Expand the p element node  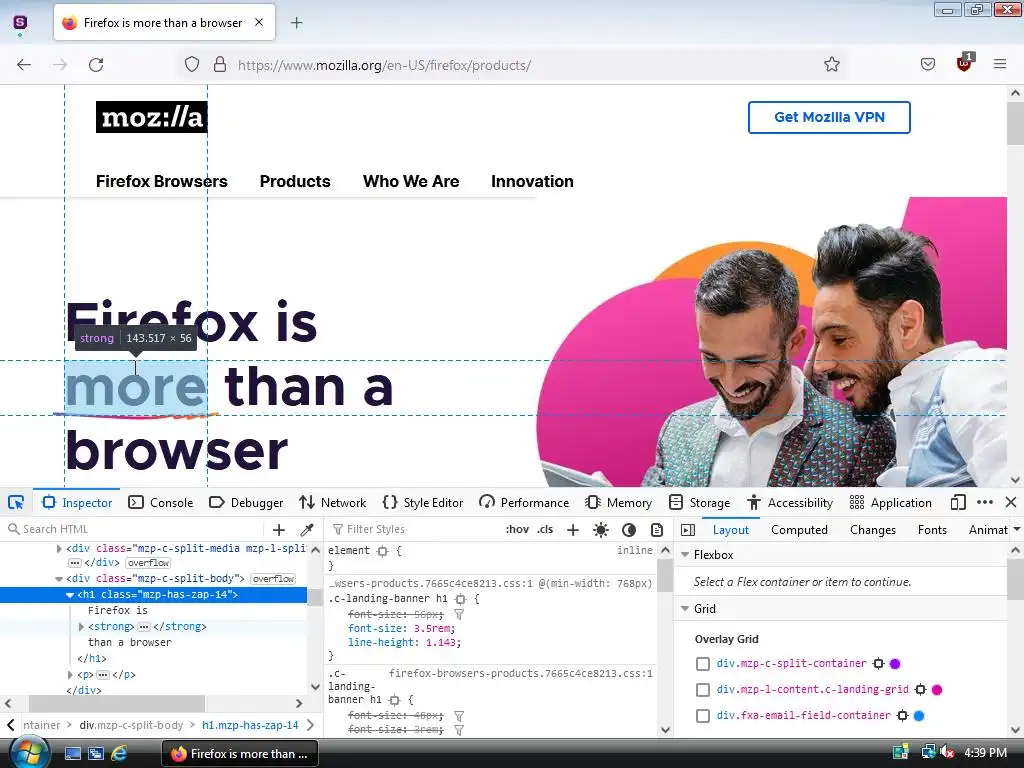(70, 675)
